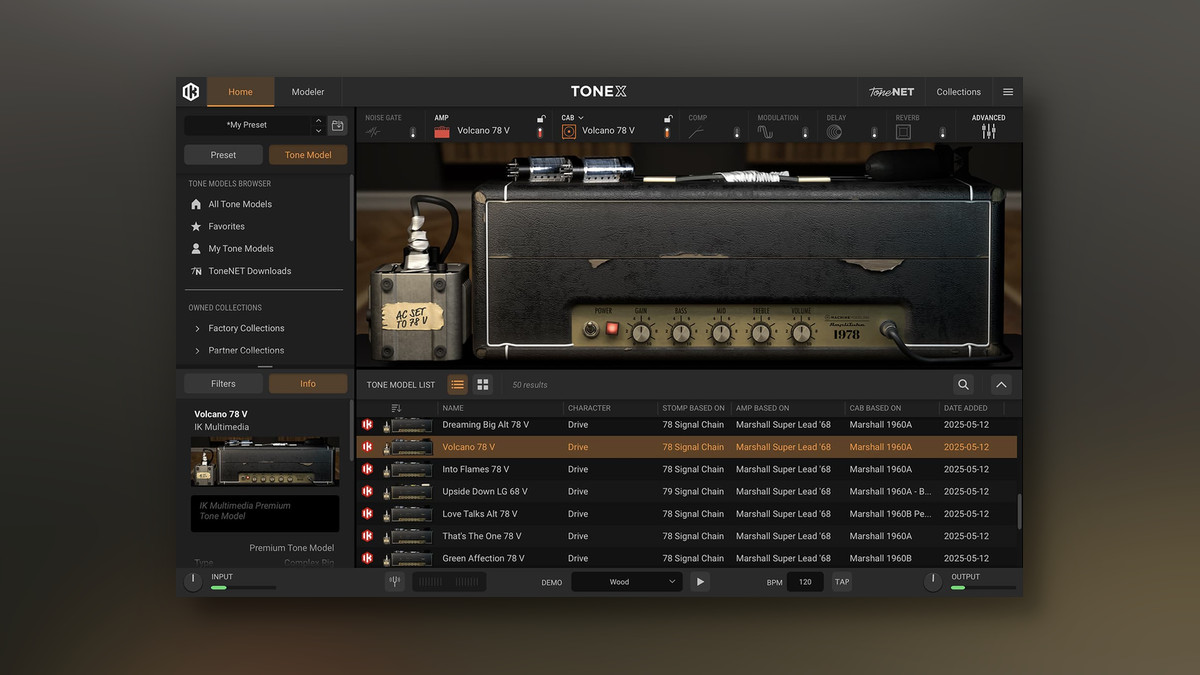Collapse the tone model list panel
The image size is (1200, 675).
1001,384
